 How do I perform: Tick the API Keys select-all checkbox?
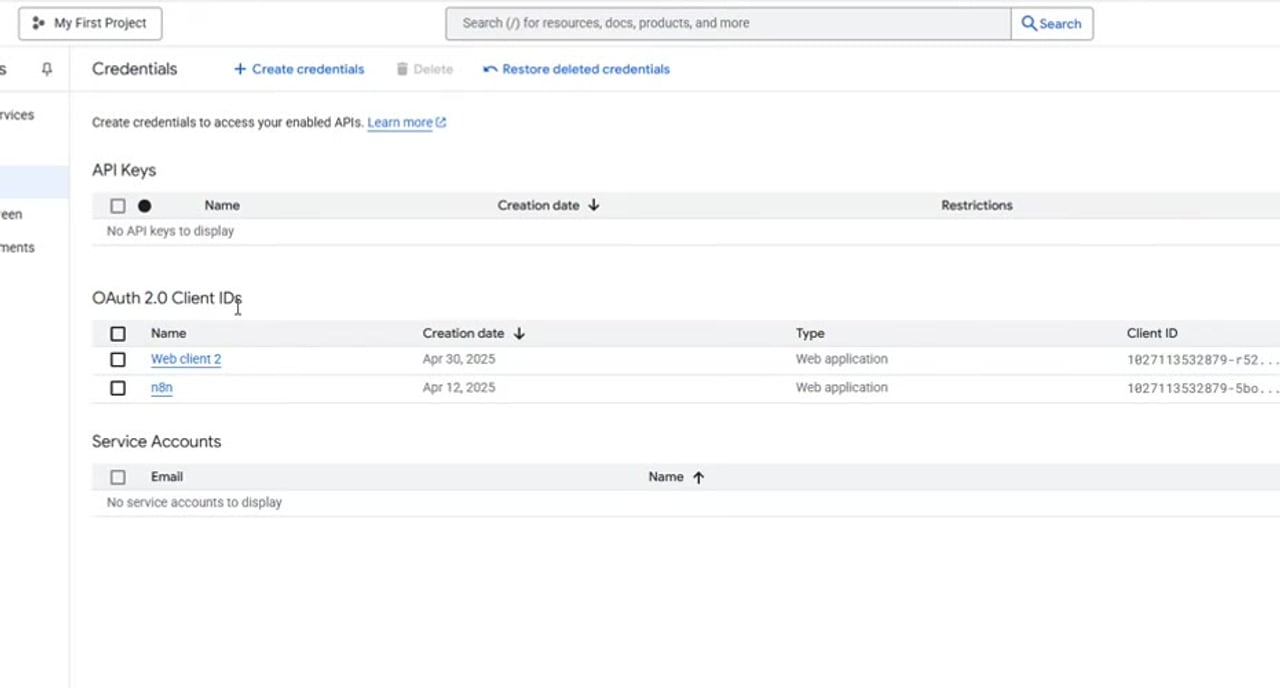(118, 206)
